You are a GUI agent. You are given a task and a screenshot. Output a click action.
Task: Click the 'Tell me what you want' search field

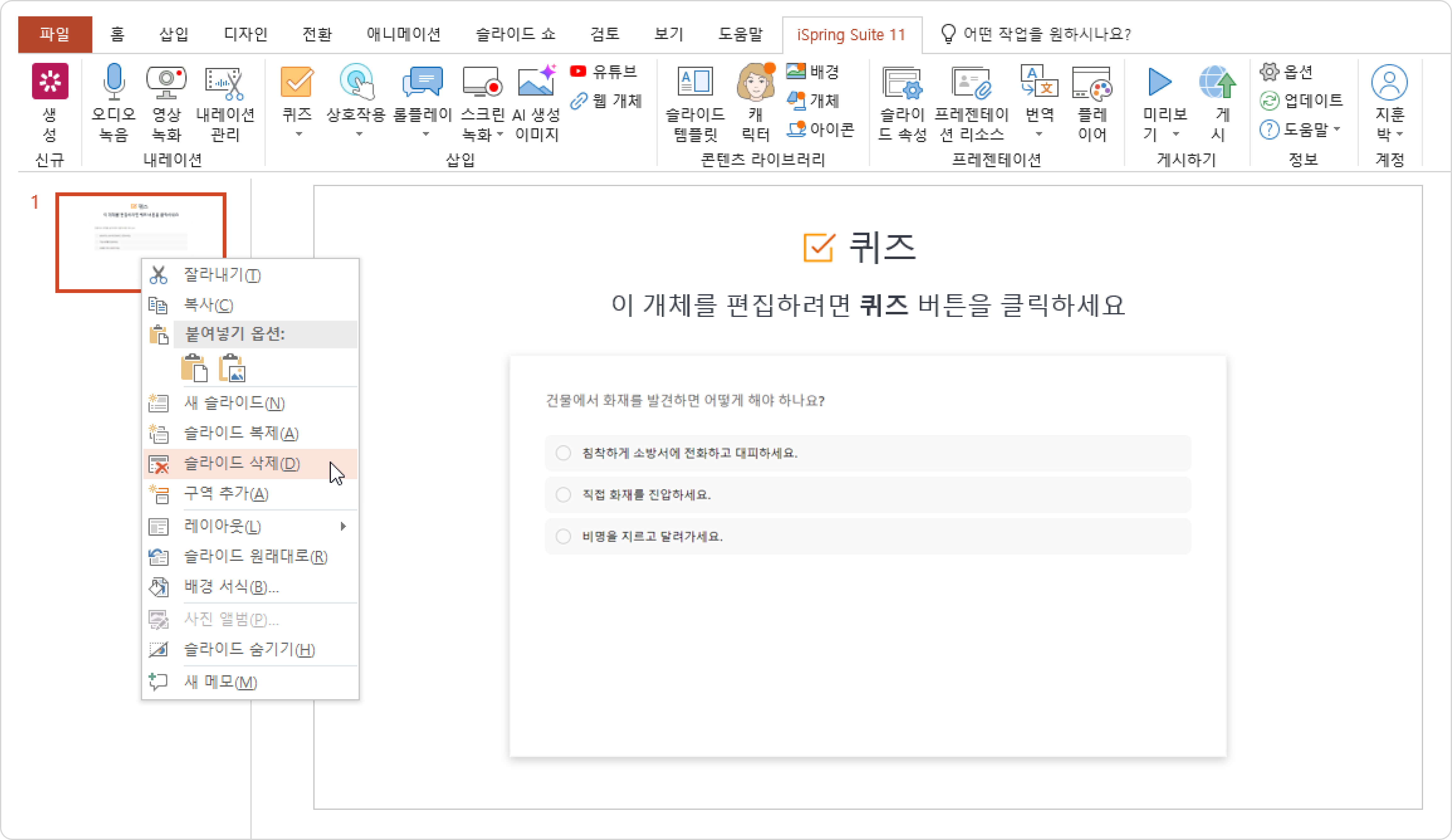(x=1046, y=35)
